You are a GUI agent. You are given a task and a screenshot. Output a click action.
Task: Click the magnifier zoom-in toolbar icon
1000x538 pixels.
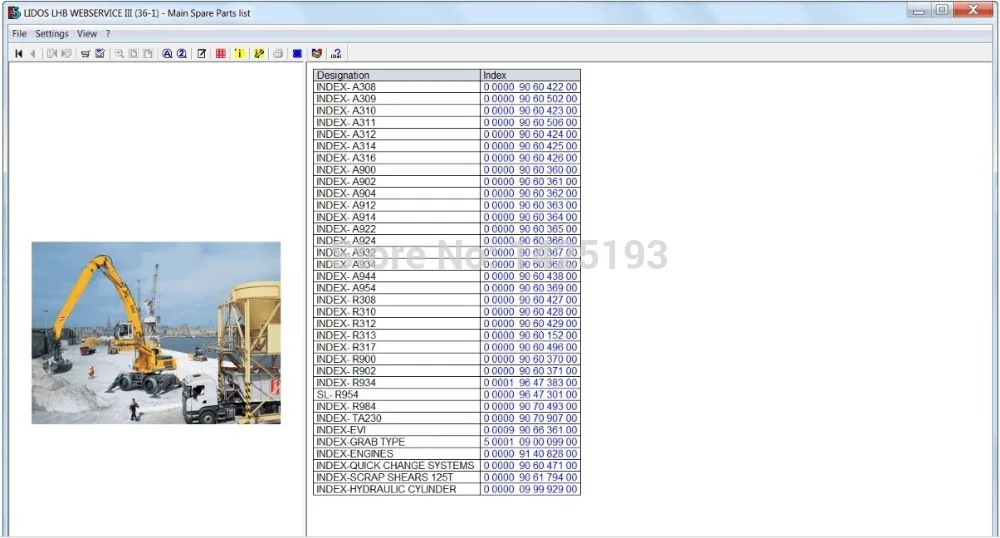click(119, 54)
